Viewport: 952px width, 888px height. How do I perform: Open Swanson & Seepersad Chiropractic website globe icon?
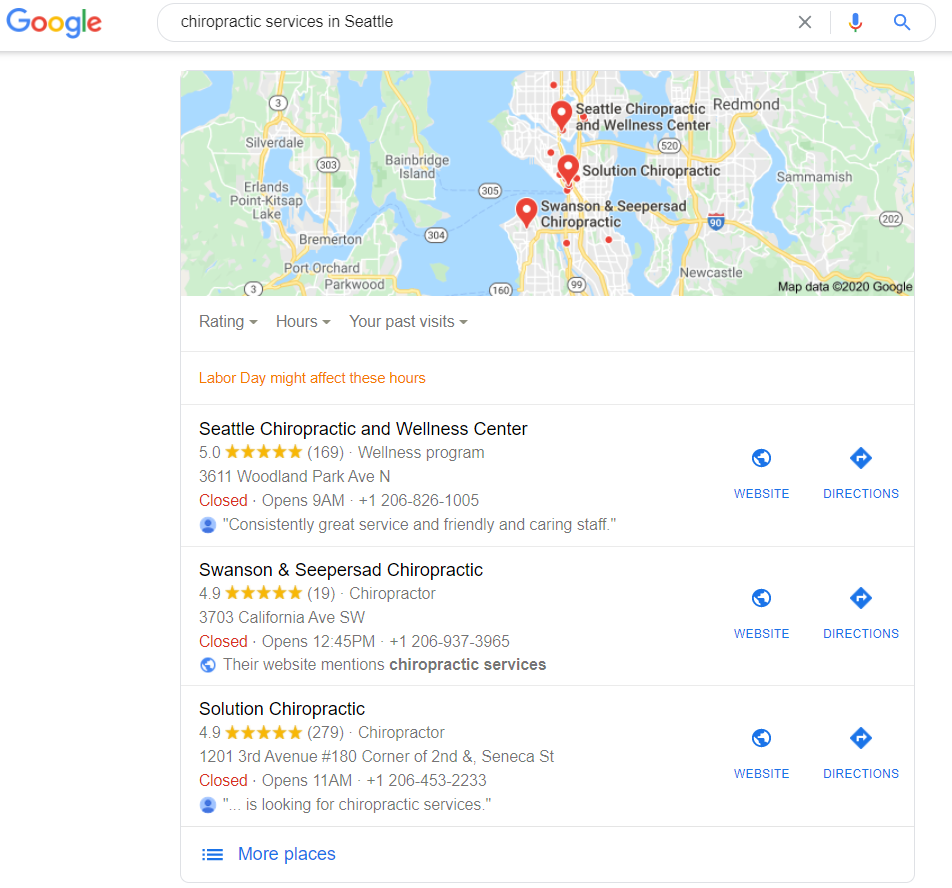click(761, 598)
